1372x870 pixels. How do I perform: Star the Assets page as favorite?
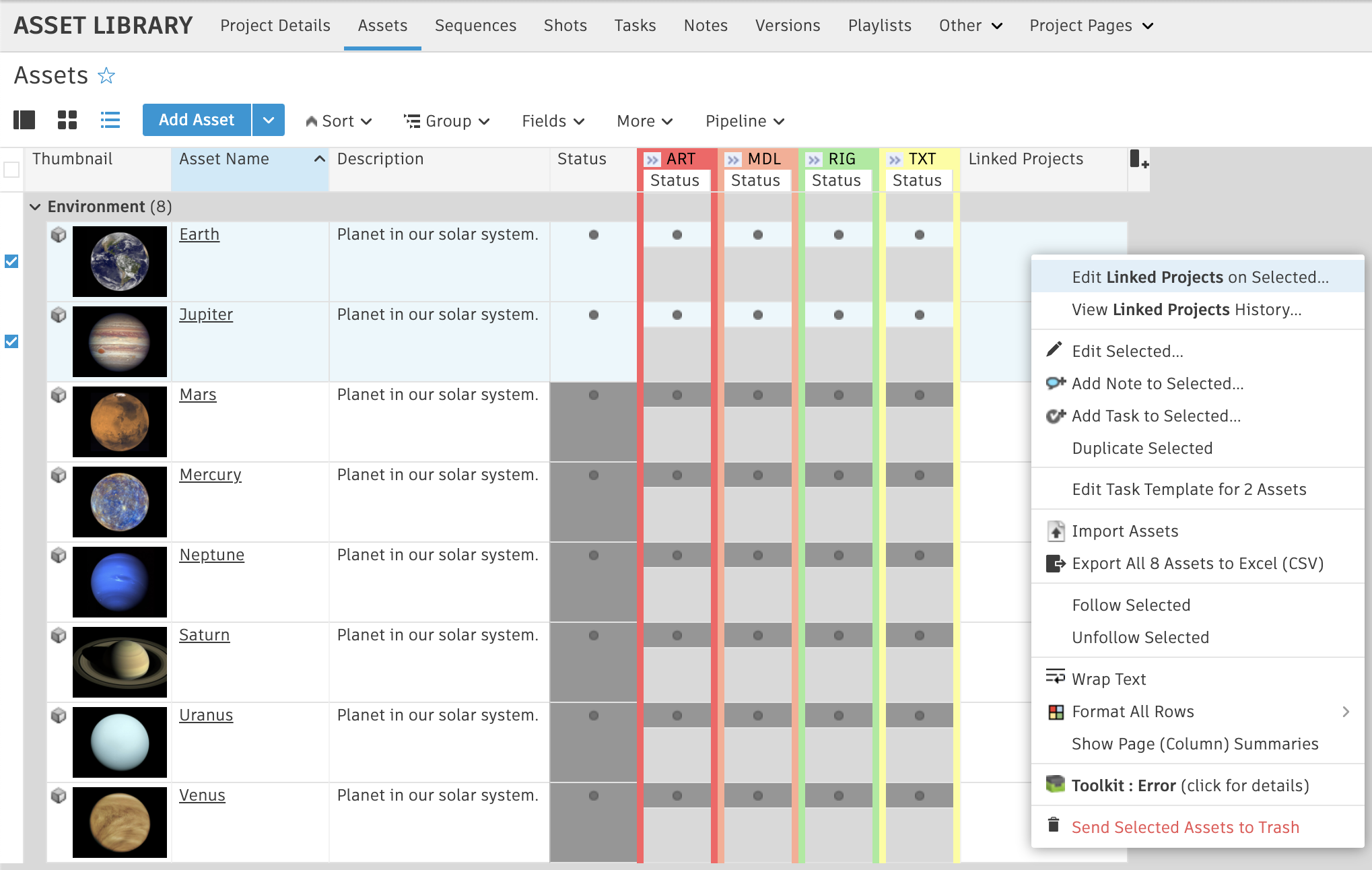[x=106, y=75]
